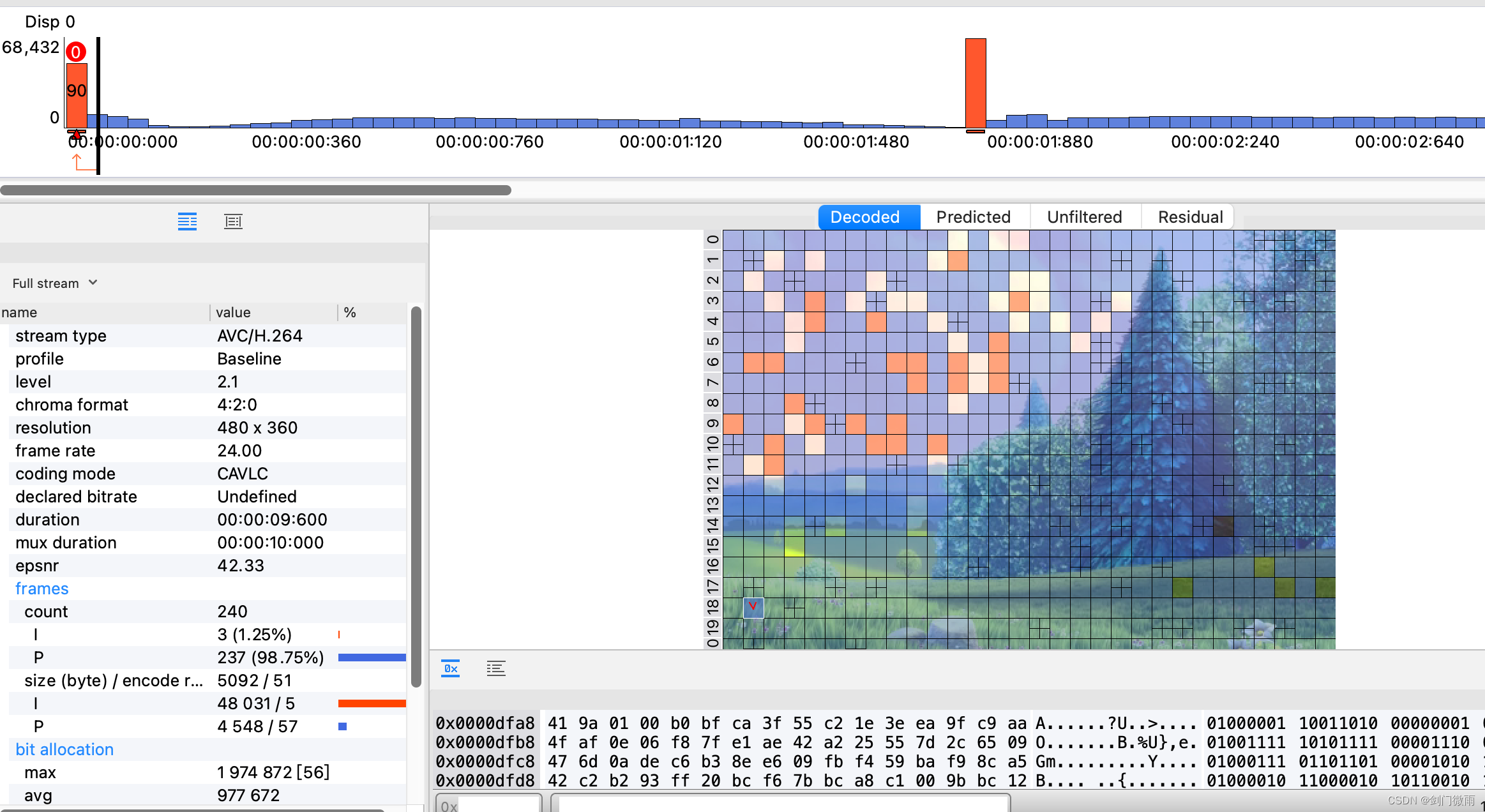Click the red V marker in macroblock grid

pos(753,606)
